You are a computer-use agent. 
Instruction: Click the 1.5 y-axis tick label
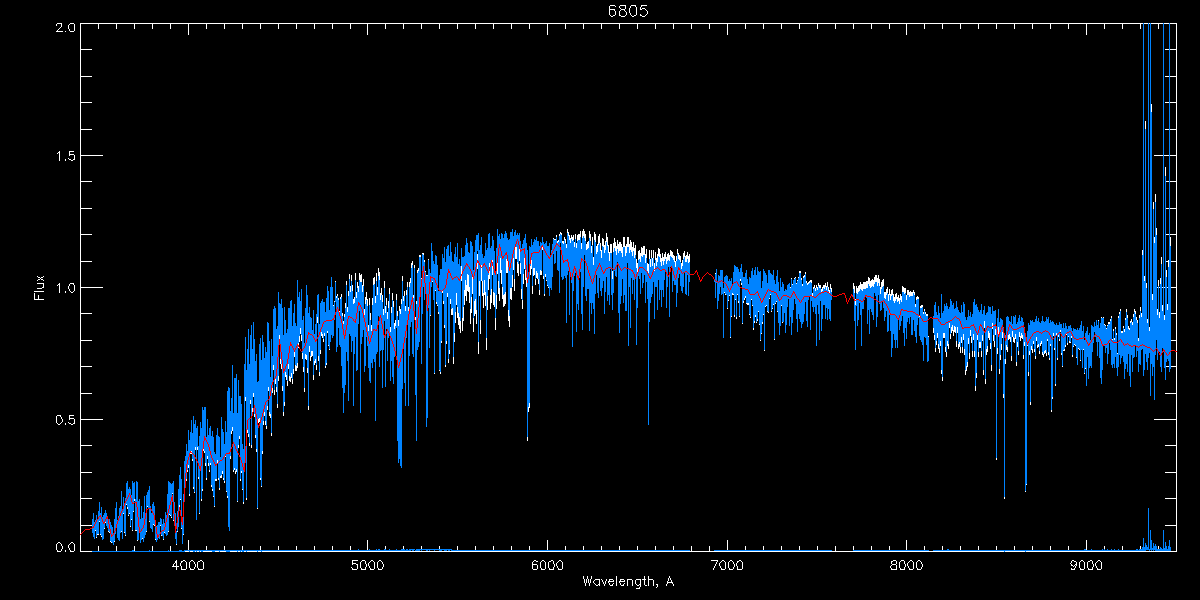click(x=66, y=157)
